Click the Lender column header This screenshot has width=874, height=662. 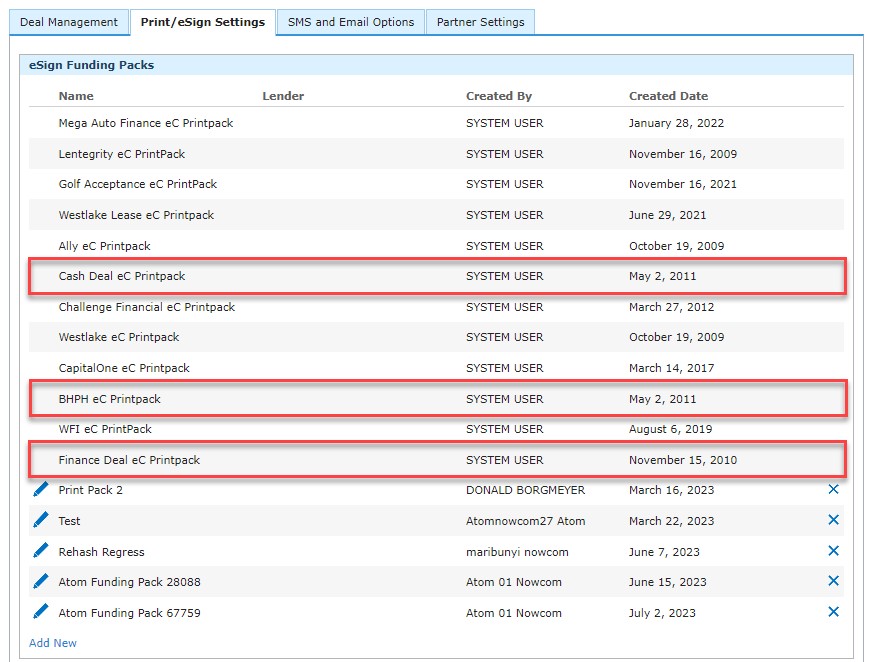coord(283,96)
